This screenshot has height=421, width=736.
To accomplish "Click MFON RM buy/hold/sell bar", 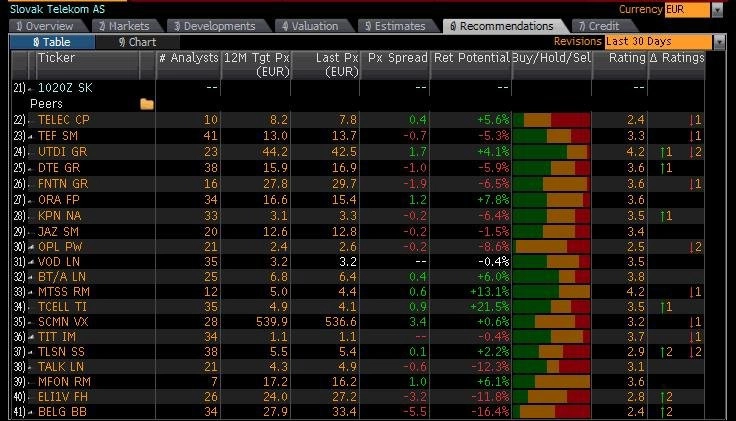I will [552, 382].
